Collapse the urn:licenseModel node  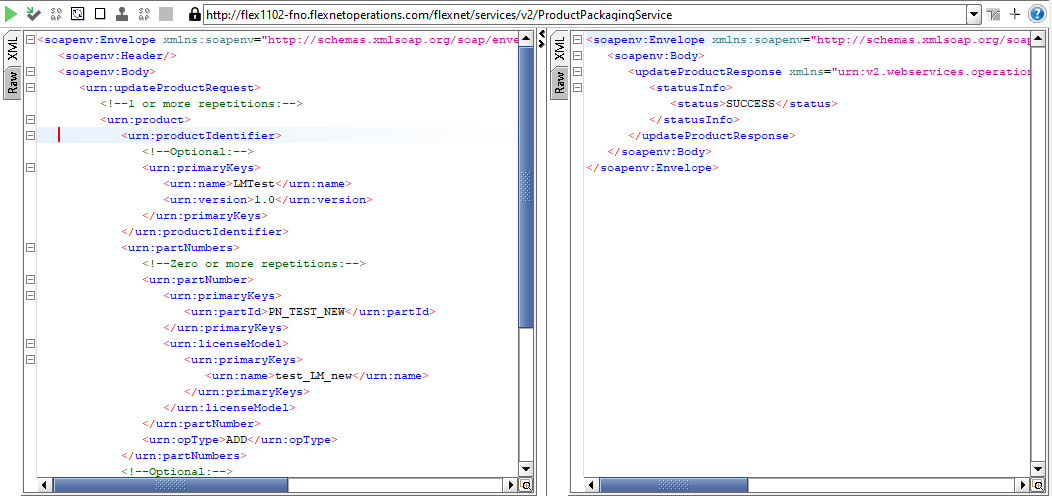(x=30, y=344)
